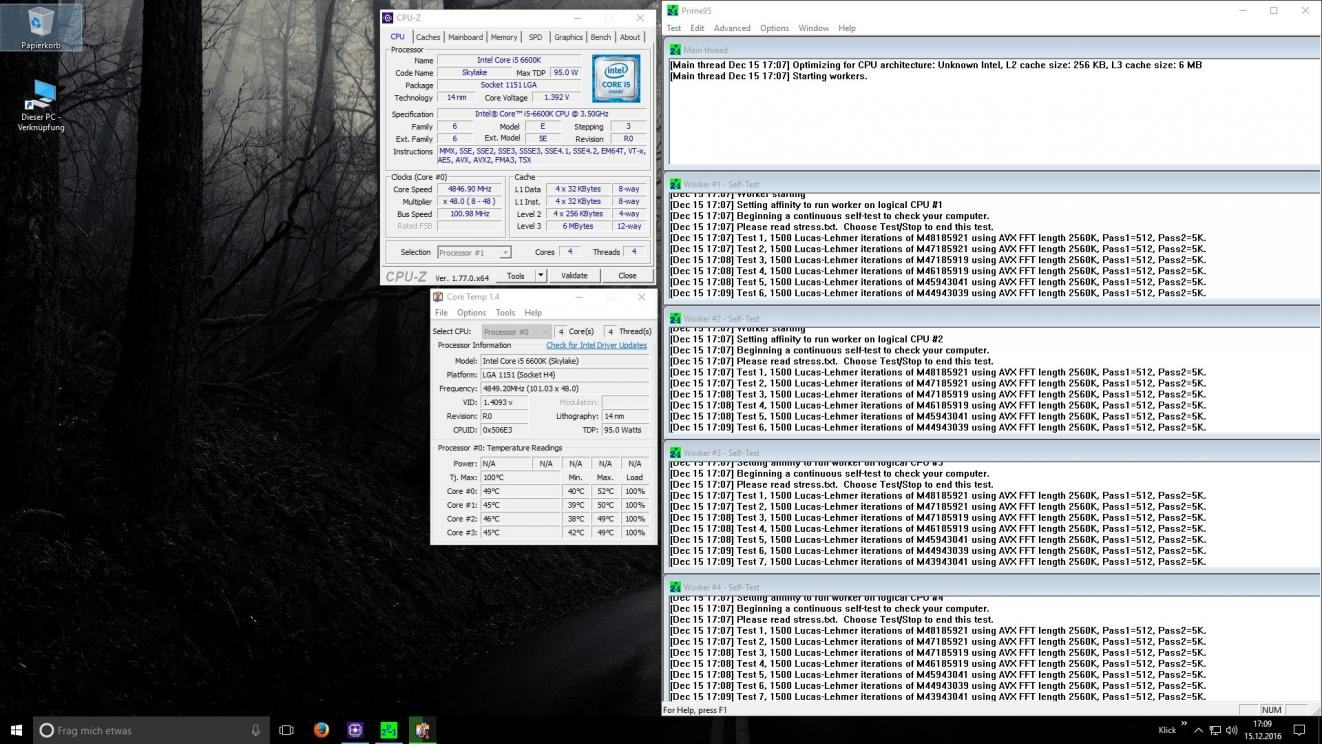Click the CPU-Z title bar icon

(388, 18)
